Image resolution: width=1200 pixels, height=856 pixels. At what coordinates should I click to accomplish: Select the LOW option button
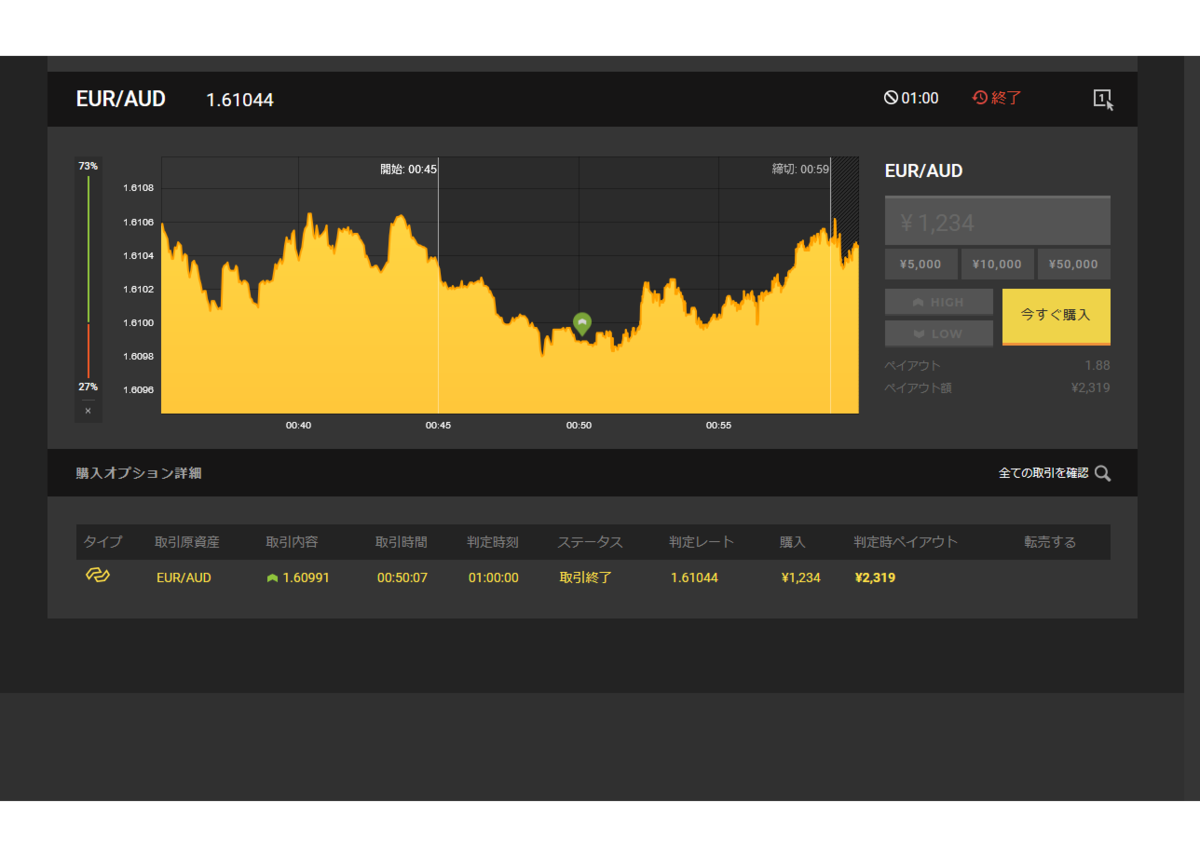point(939,334)
